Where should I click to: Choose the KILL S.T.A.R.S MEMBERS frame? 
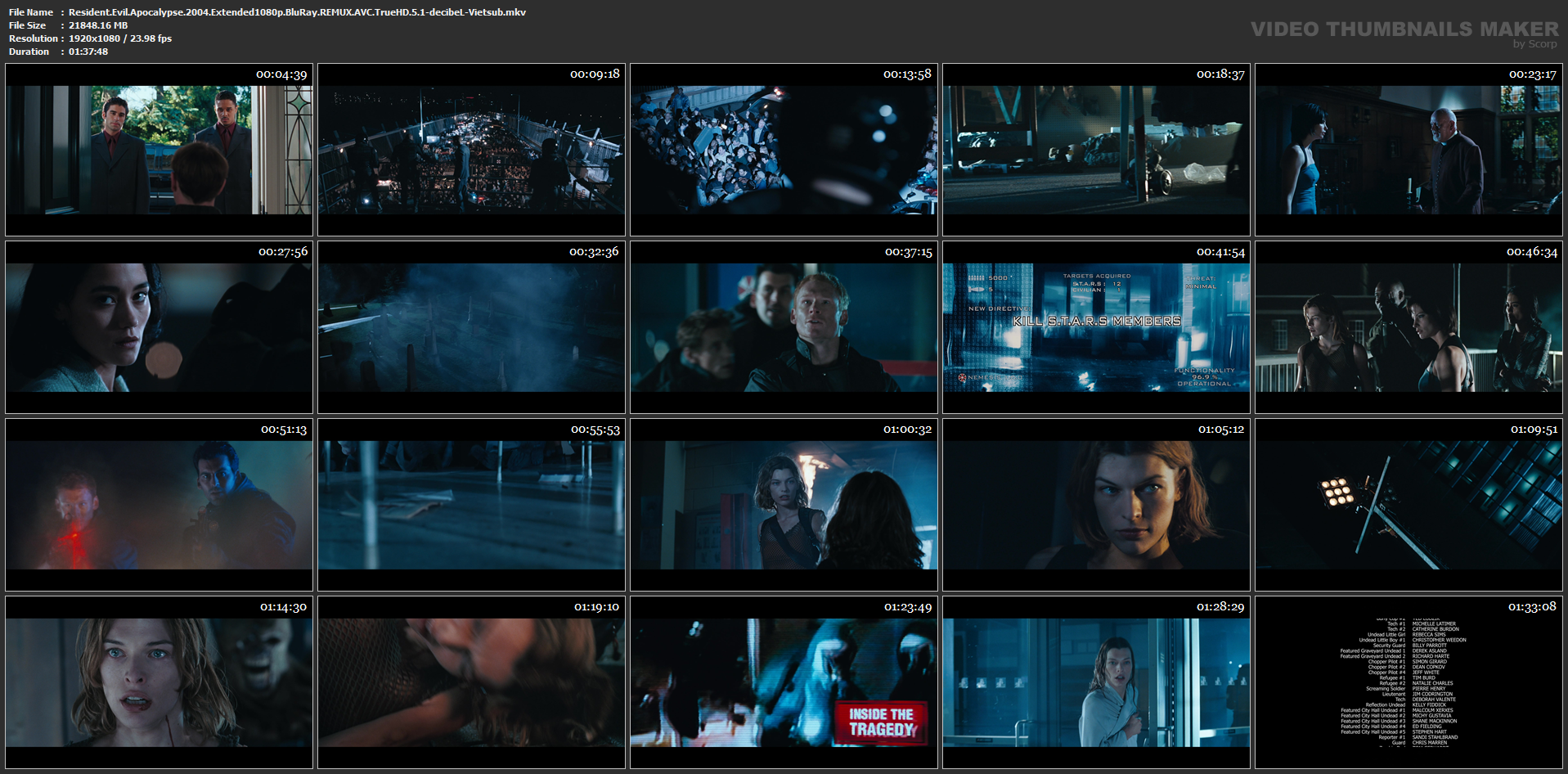[x=1096, y=327]
